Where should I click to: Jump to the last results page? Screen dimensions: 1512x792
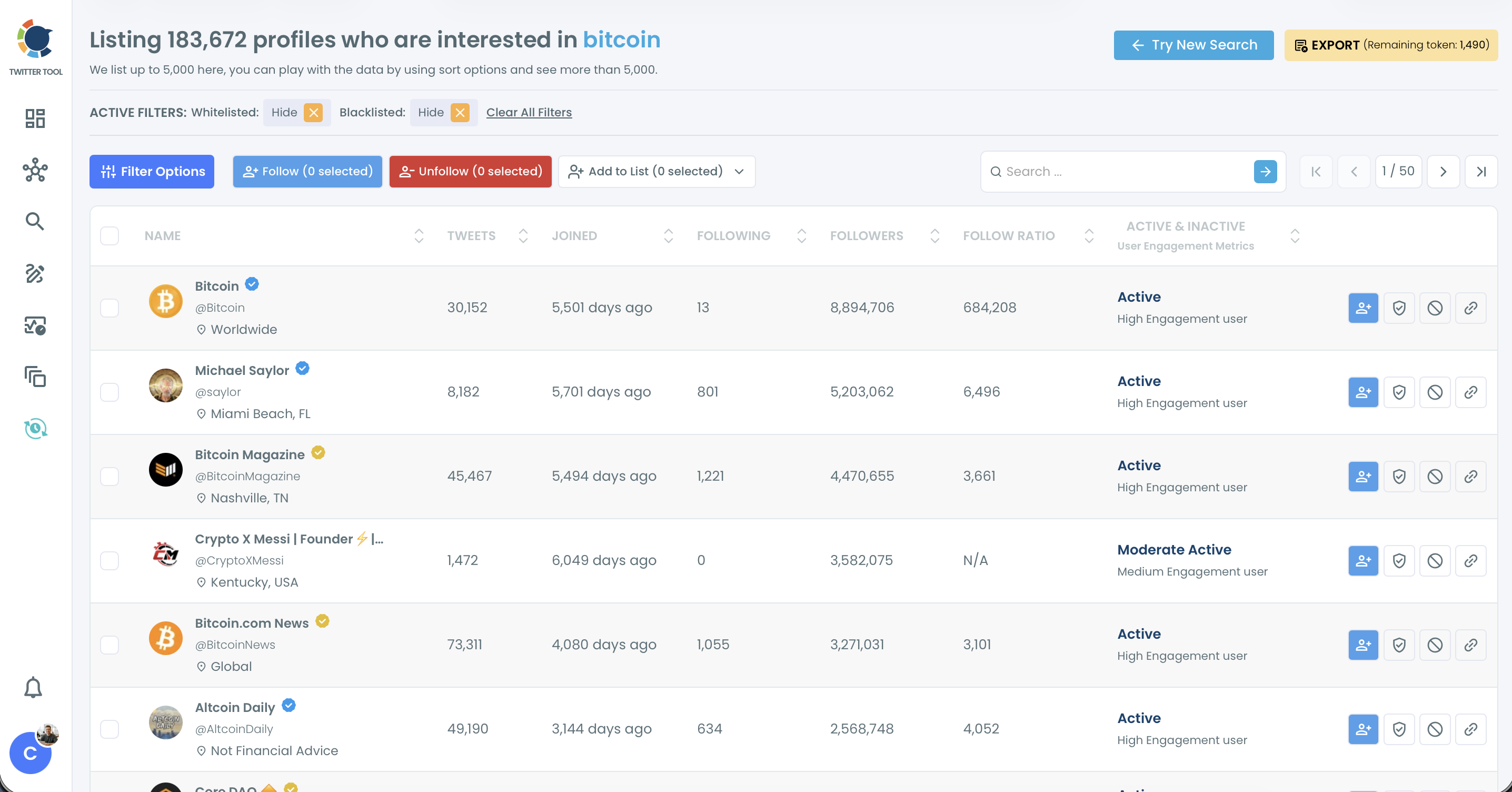tap(1481, 172)
